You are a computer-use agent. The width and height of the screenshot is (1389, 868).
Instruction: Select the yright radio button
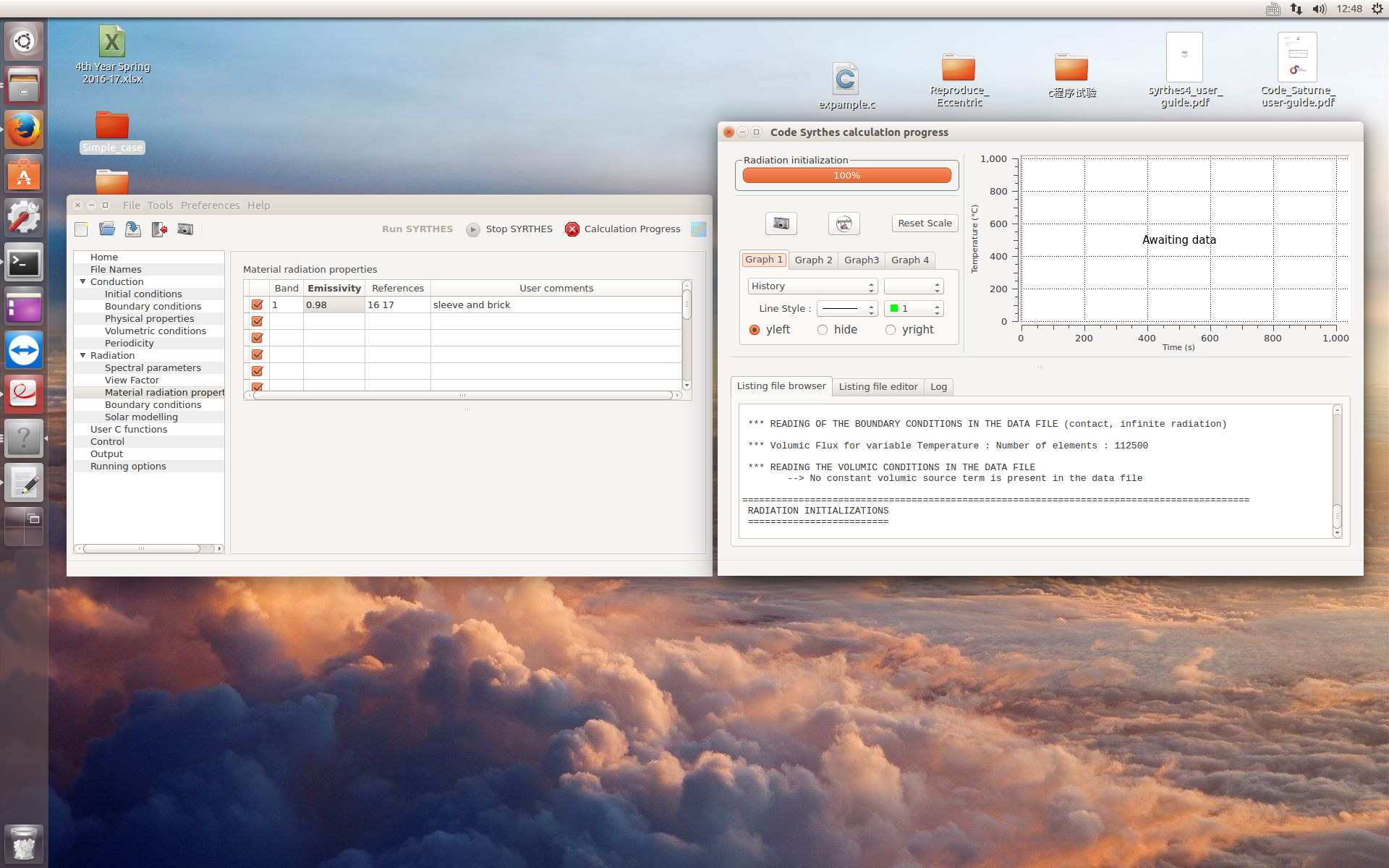click(891, 330)
